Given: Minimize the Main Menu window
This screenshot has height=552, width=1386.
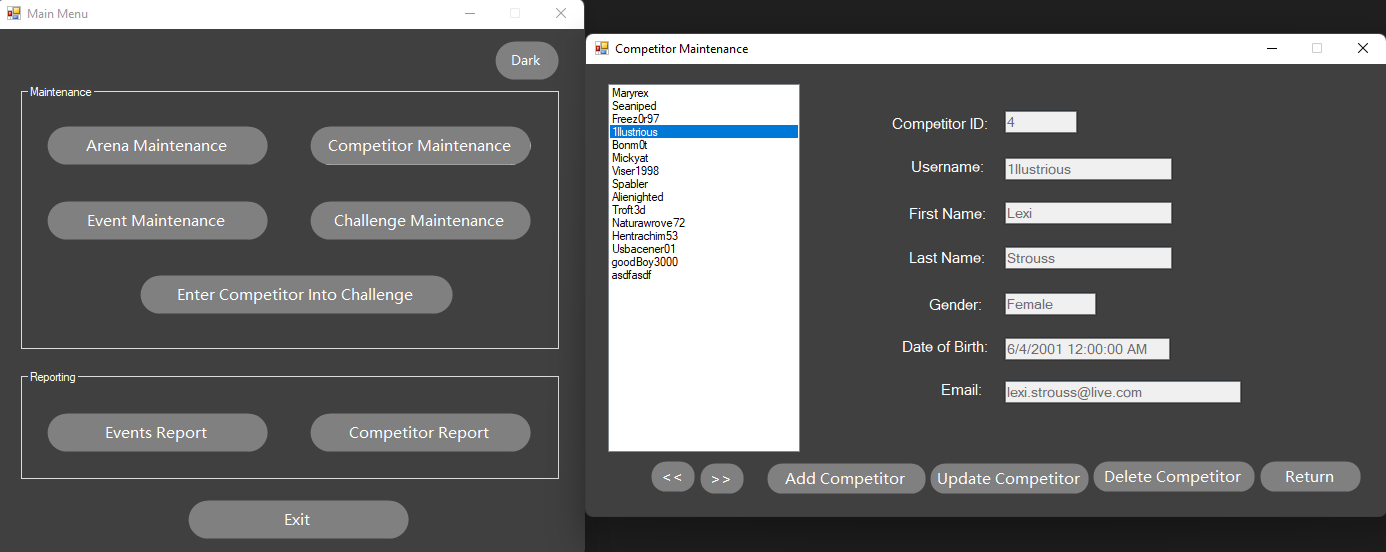Looking at the screenshot, I should point(470,13).
